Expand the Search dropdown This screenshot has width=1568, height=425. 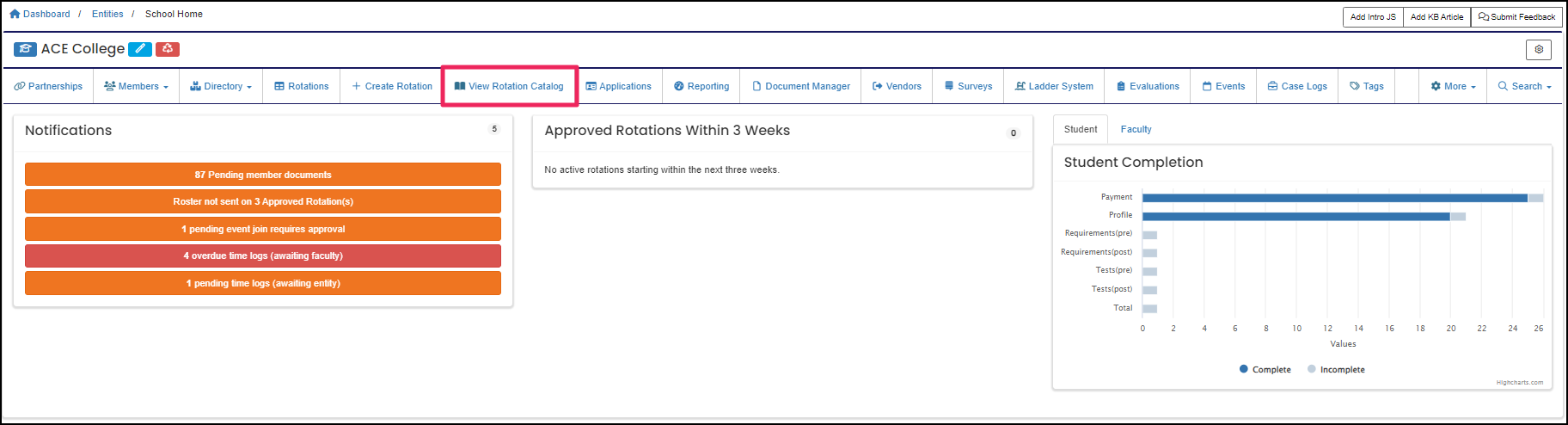(x=1524, y=86)
